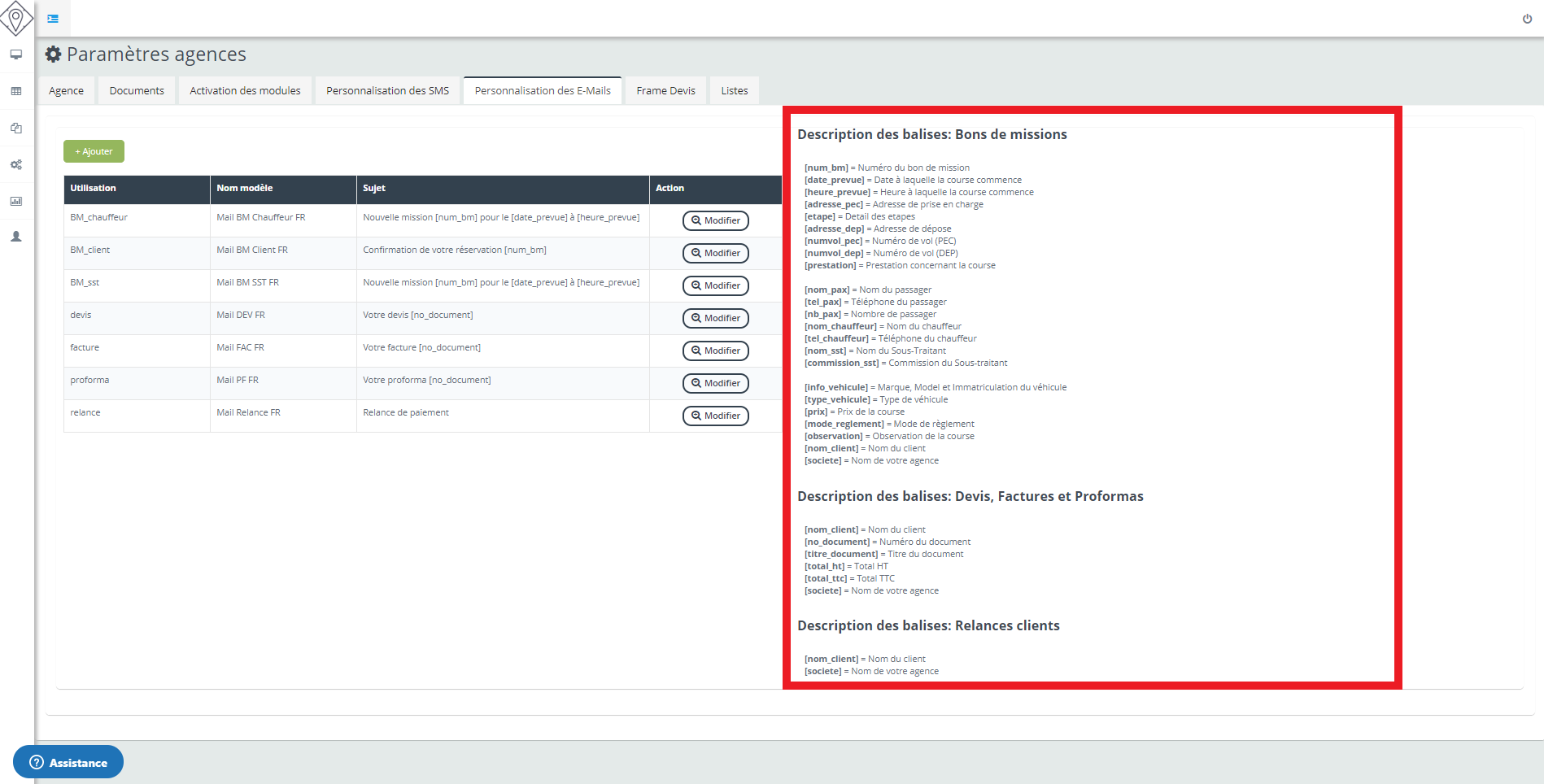Open the monitor icon in sidebar
Image resolution: width=1544 pixels, height=784 pixels.
[x=16, y=54]
